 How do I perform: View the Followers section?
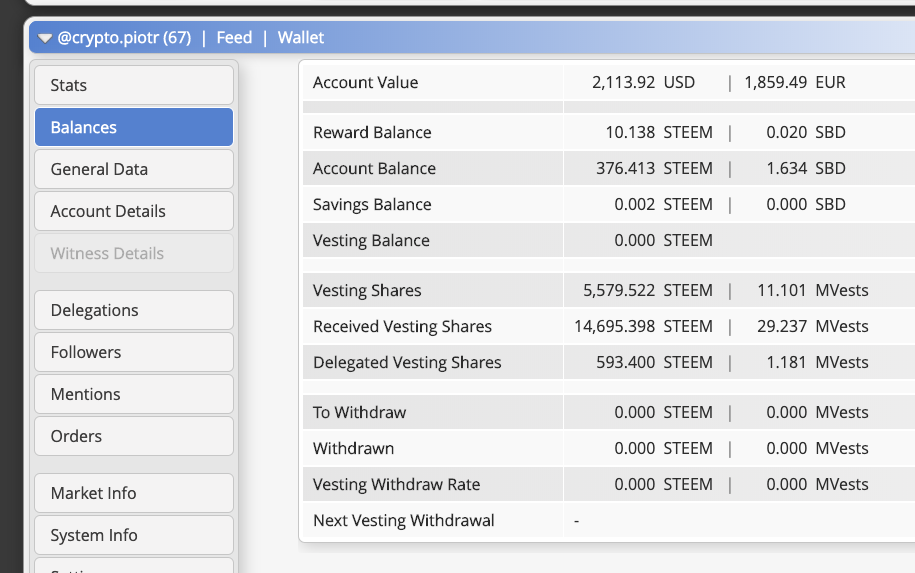click(134, 352)
